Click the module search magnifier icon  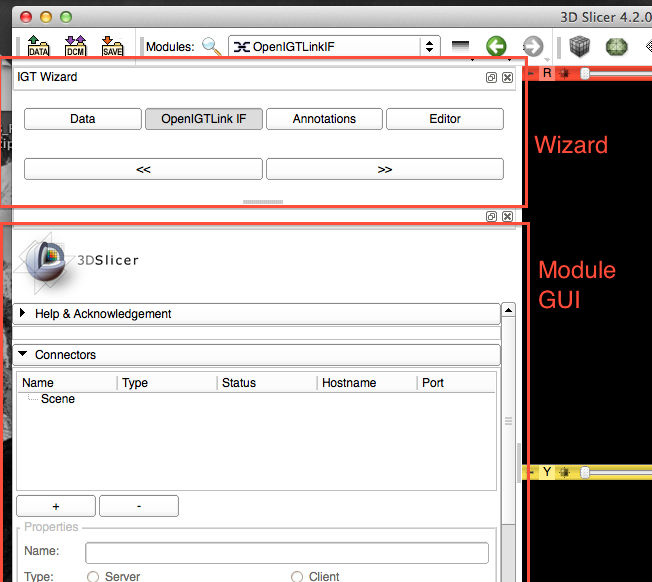[x=211, y=46]
